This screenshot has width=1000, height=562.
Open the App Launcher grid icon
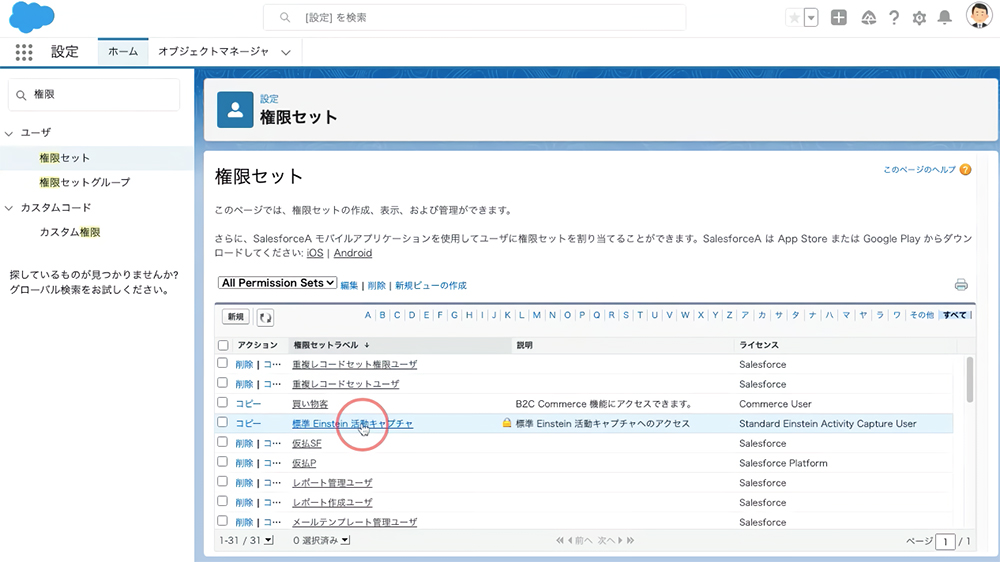pyautogui.click(x=24, y=52)
